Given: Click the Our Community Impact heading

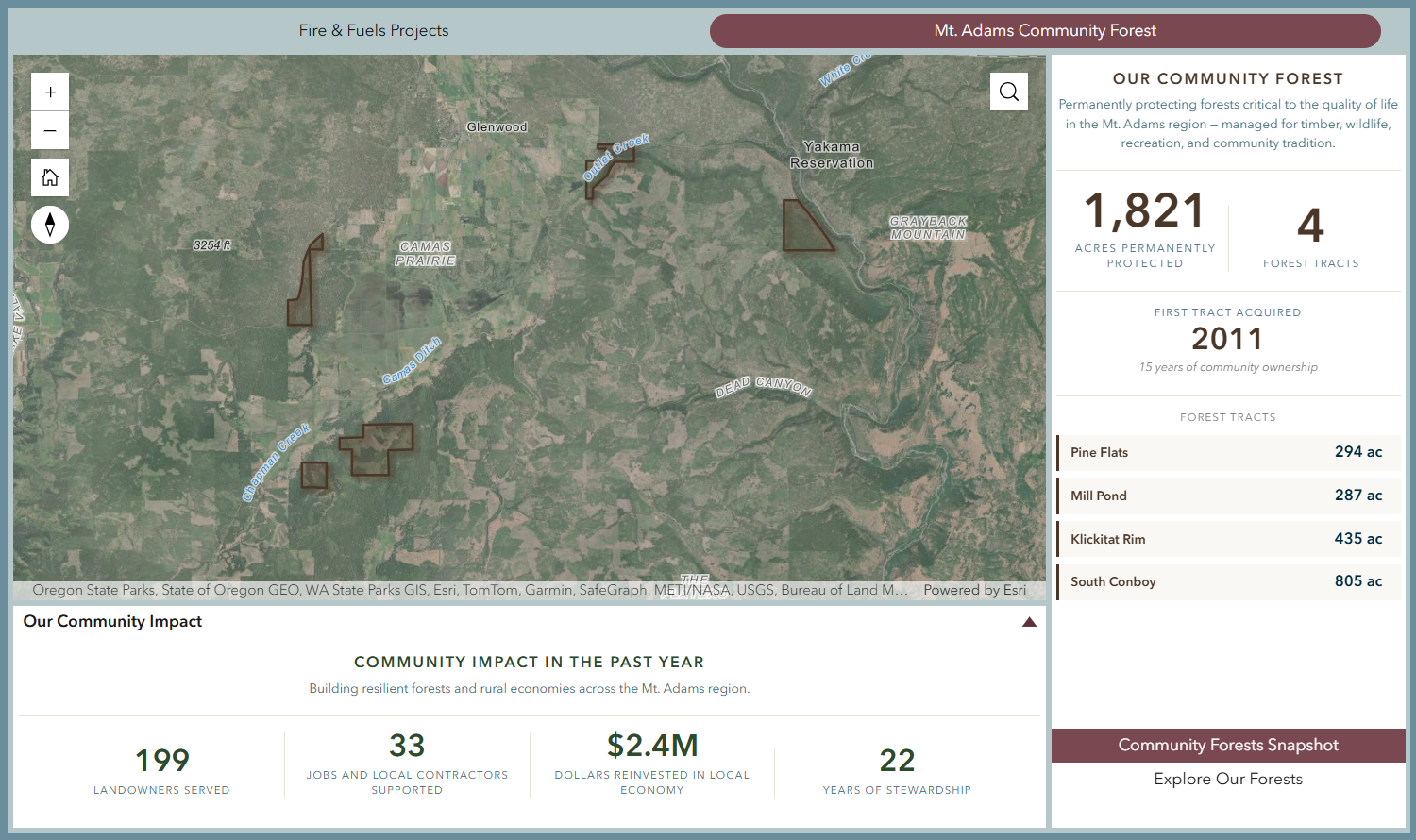Looking at the screenshot, I should [112, 621].
